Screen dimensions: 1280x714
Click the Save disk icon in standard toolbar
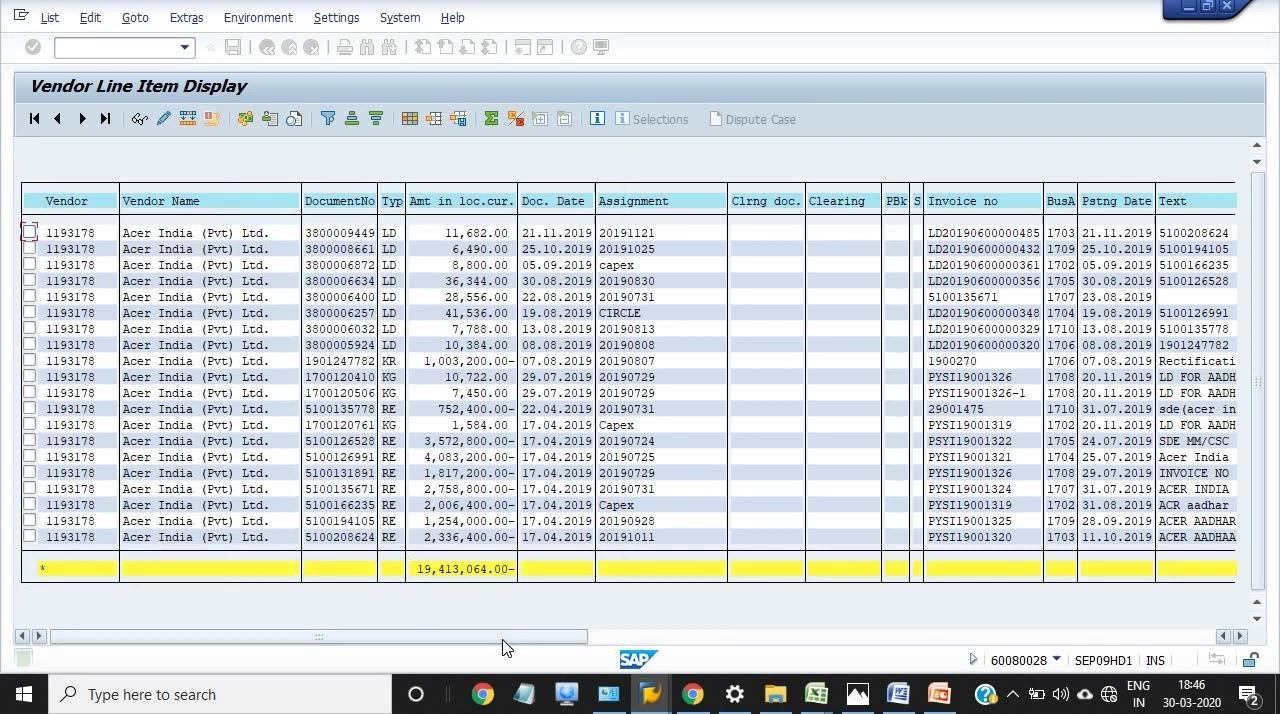point(233,47)
